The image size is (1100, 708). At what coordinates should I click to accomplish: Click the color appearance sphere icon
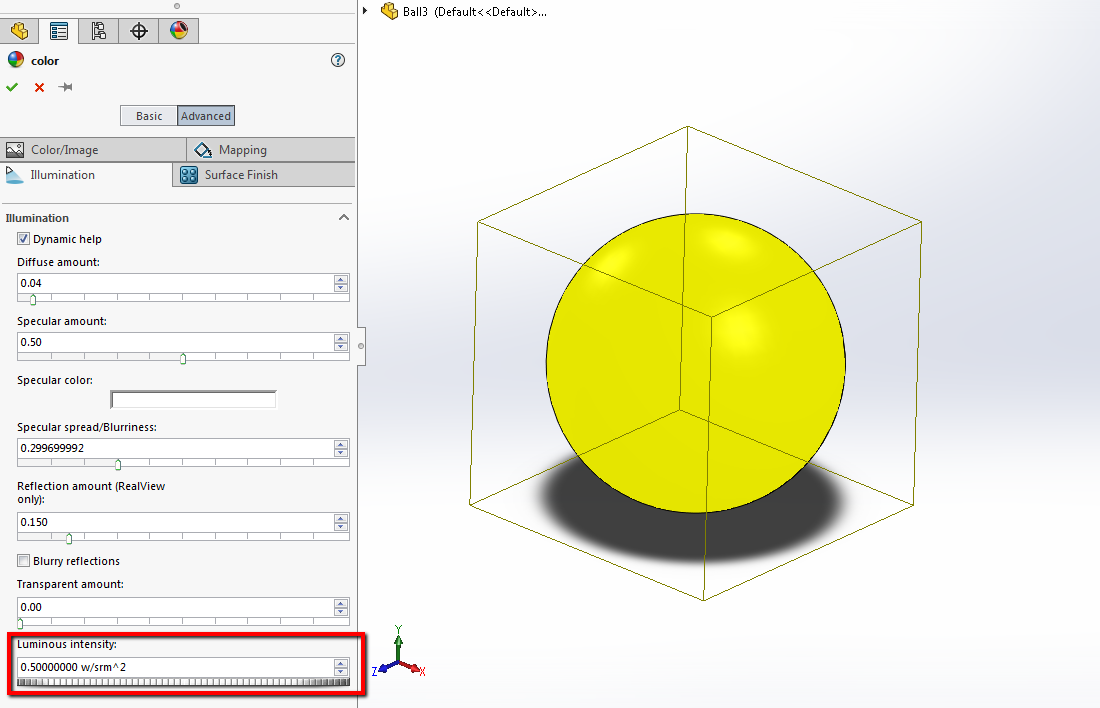pyautogui.click(x=15, y=60)
